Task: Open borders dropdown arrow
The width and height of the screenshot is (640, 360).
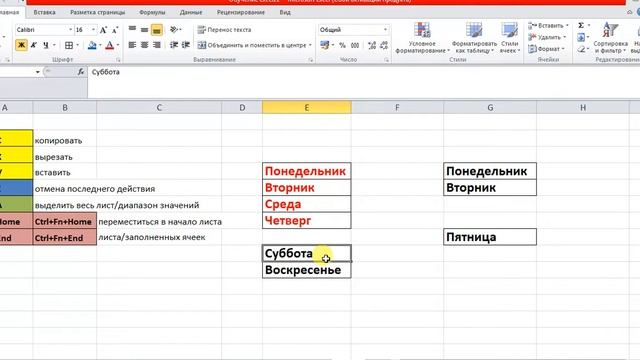Action: 78,45
